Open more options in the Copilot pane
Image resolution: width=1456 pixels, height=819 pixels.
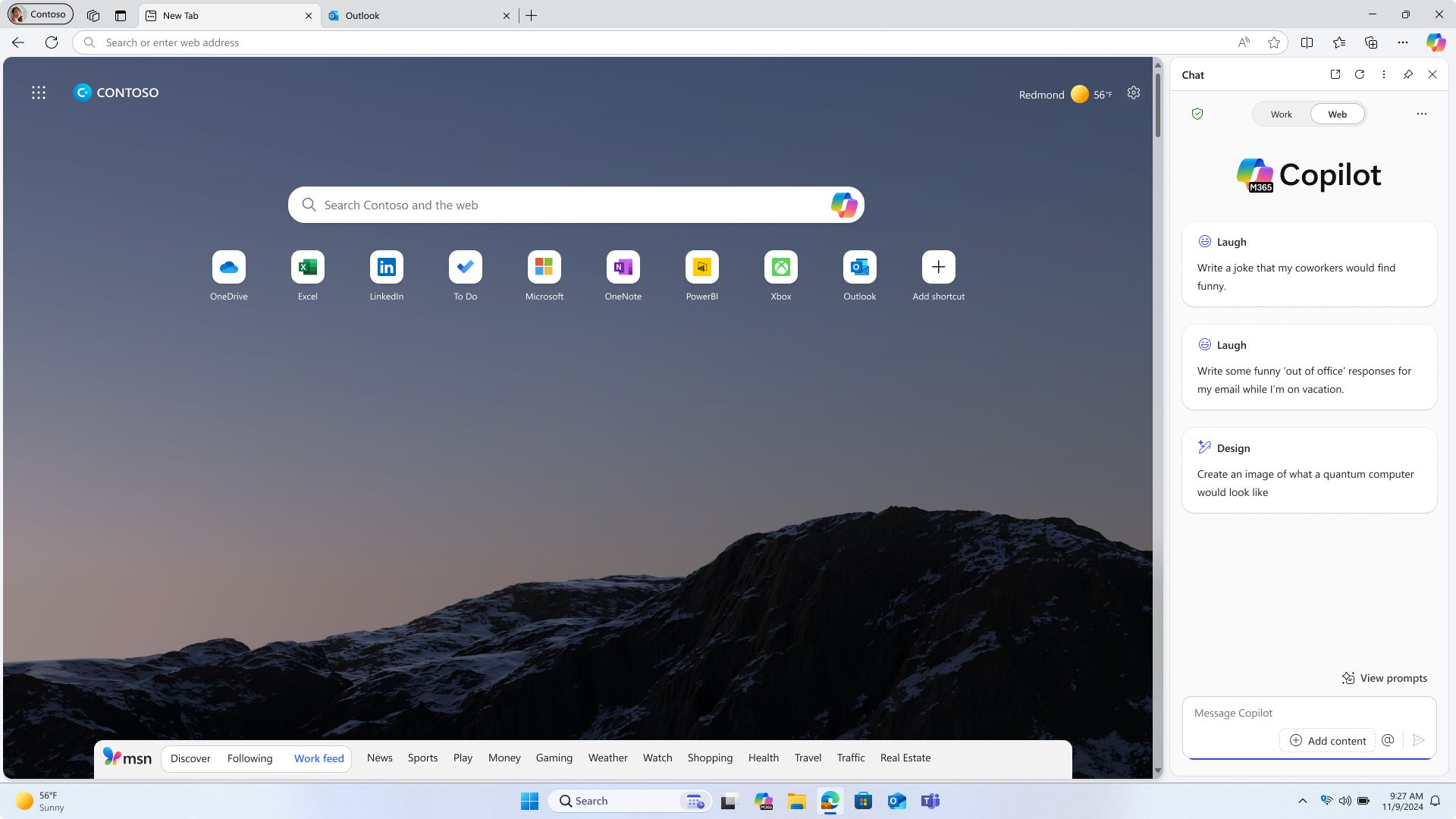click(1383, 74)
